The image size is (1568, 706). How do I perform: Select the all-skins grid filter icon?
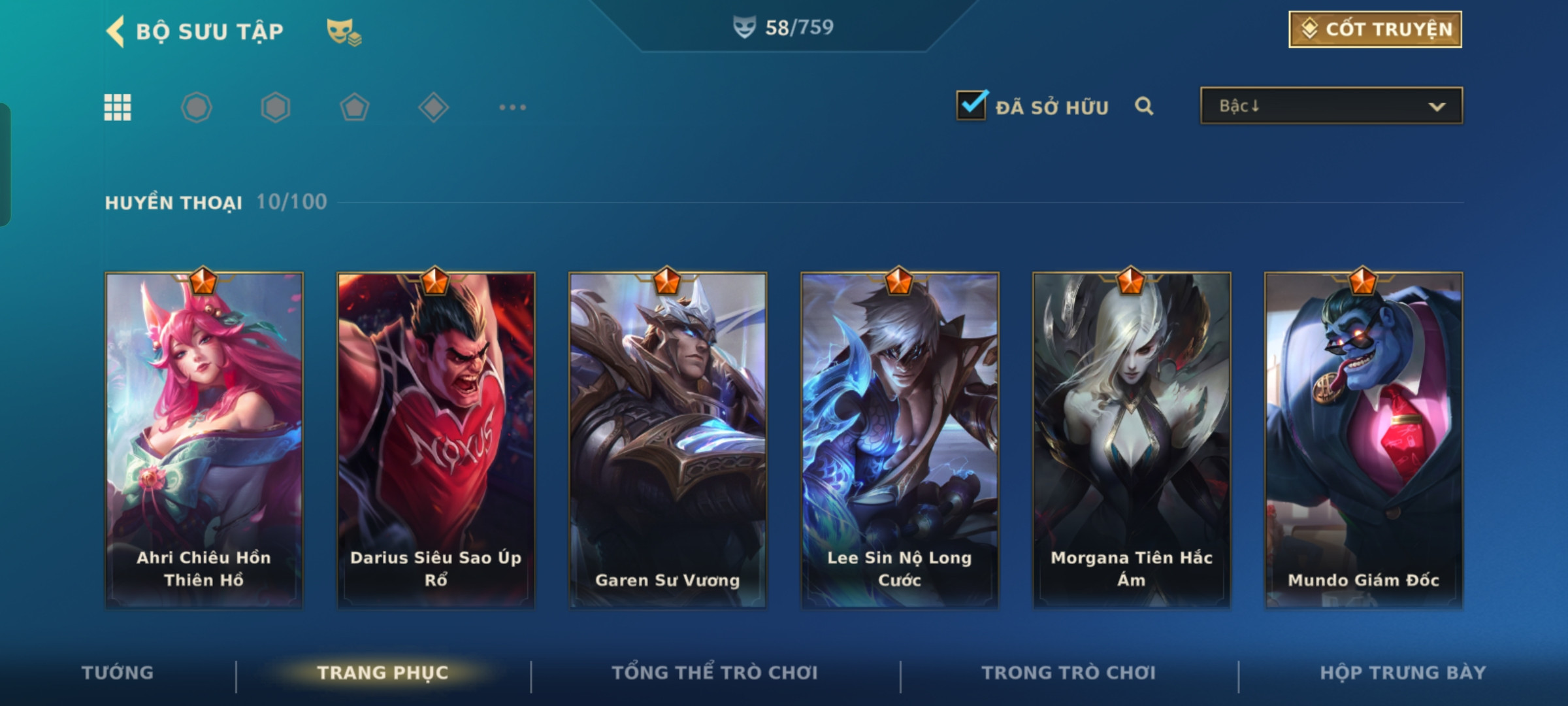click(x=118, y=107)
